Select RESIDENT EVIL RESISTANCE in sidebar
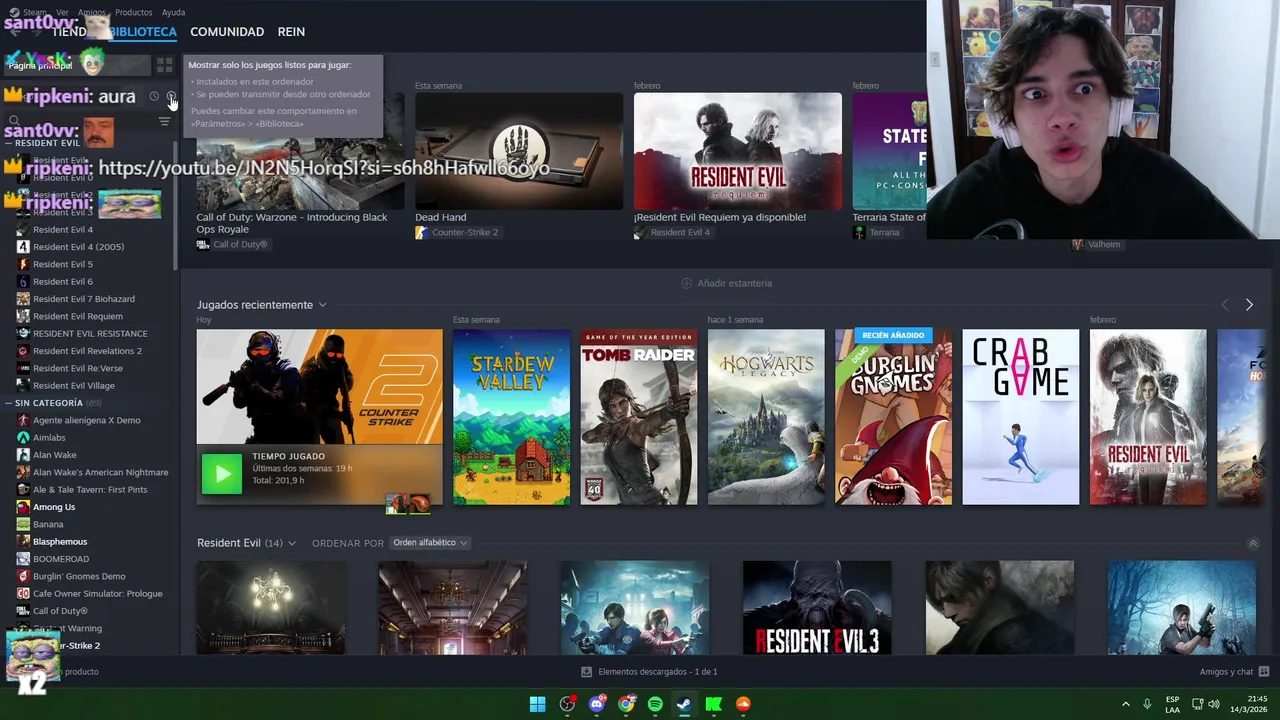Screen dimensions: 1280x720 (x=90, y=333)
